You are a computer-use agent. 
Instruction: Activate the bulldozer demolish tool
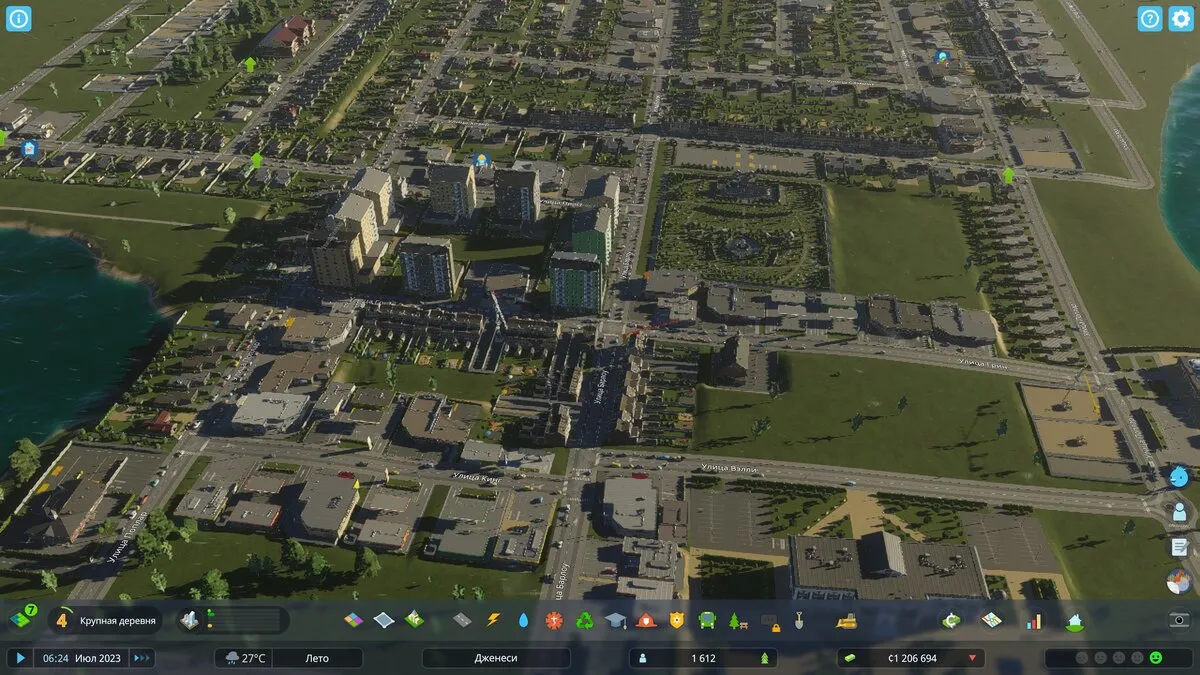(846, 620)
